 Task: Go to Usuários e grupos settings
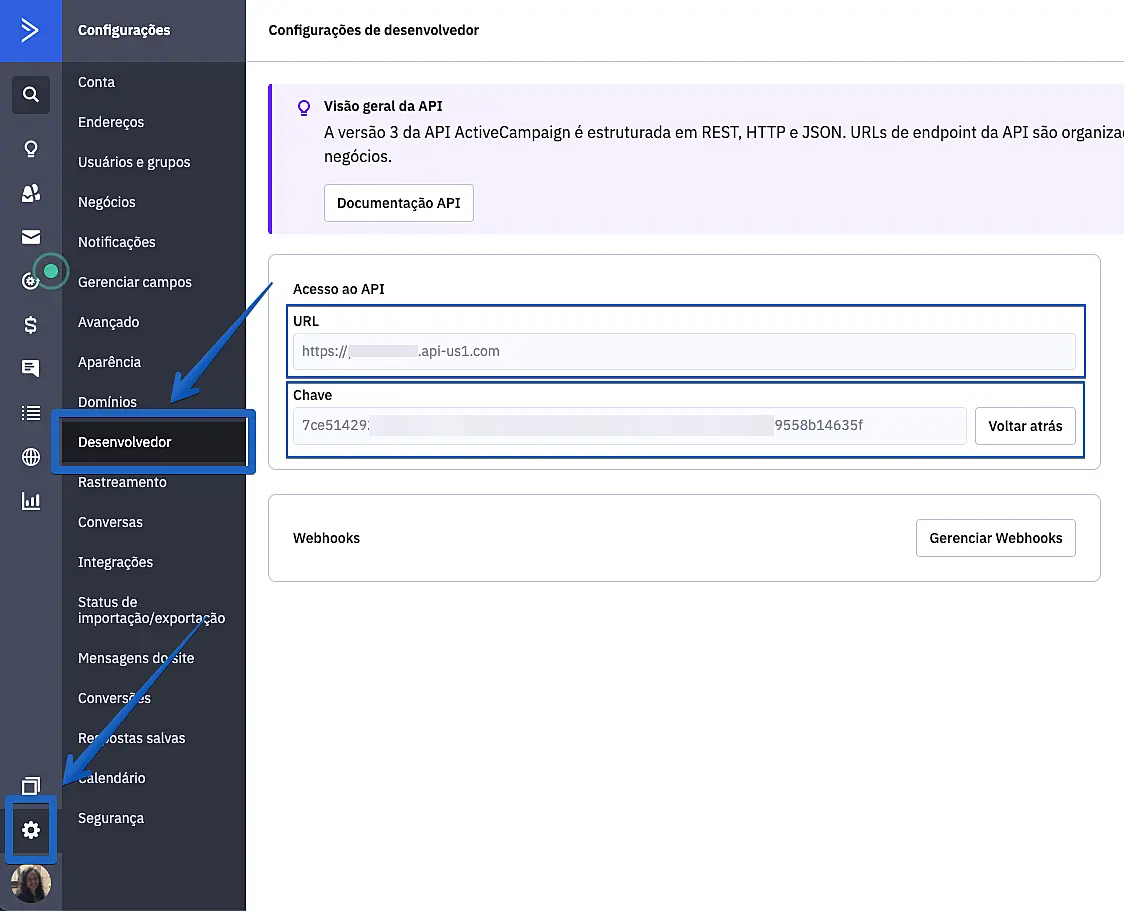click(x=134, y=162)
